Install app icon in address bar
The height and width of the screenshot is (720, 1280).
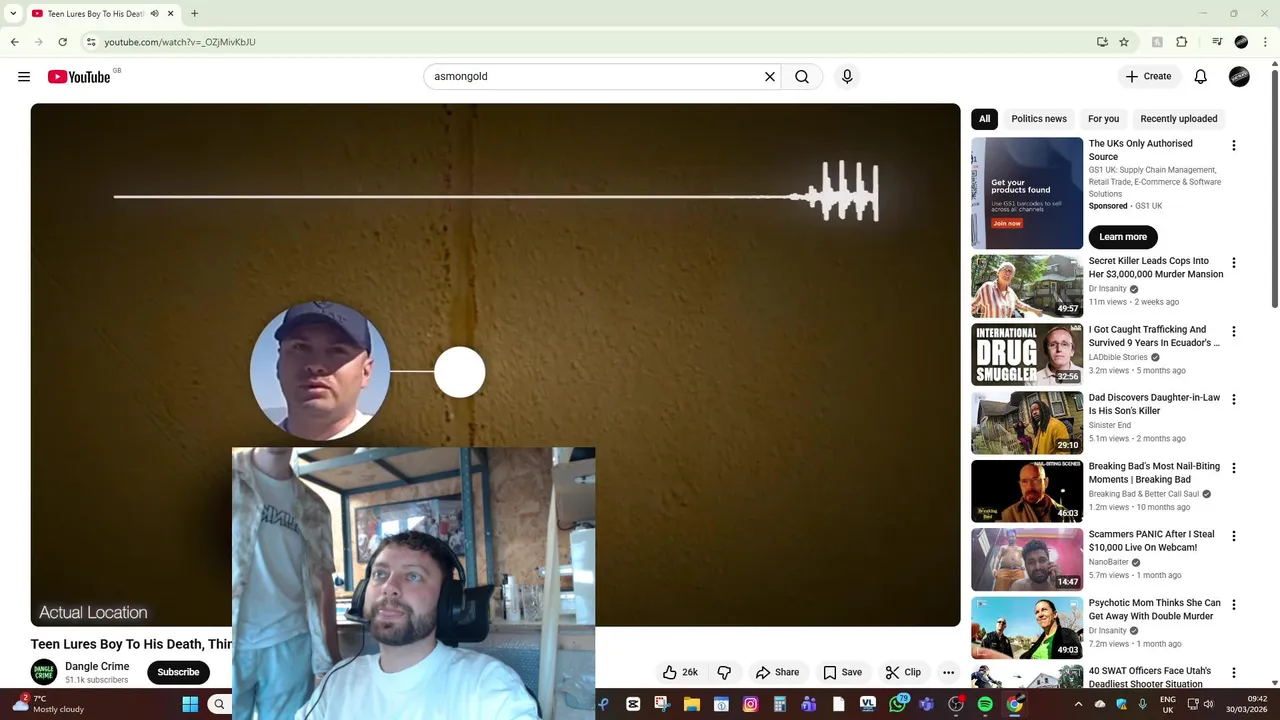[1102, 42]
